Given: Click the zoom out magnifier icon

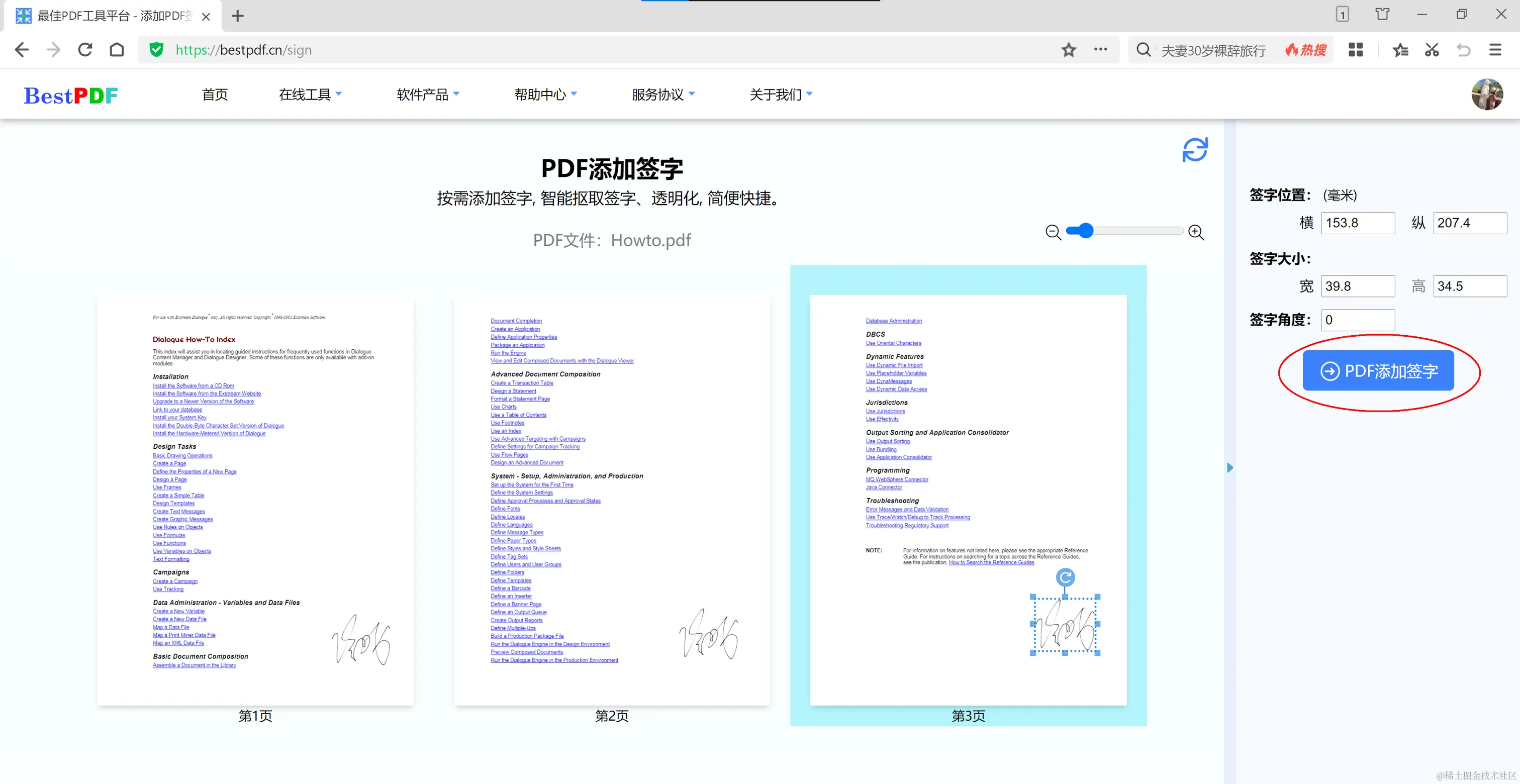Looking at the screenshot, I should [1053, 232].
